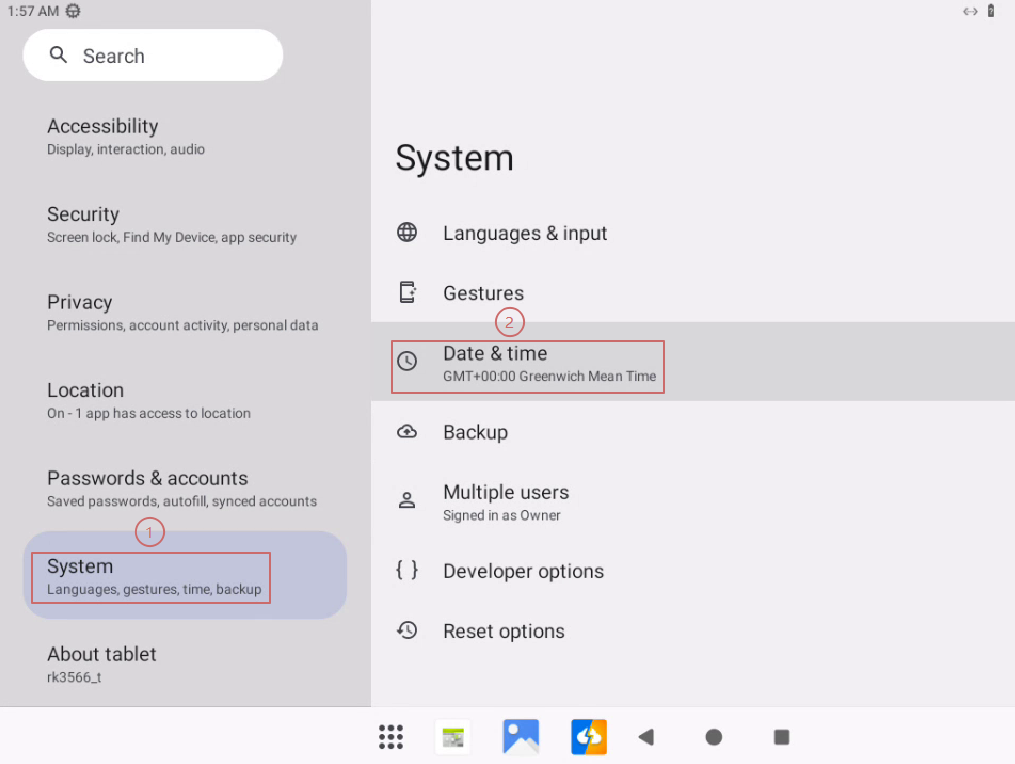The width and height of the screenshot is (1015, 764).
Task: Click the cloud upload icon for Backup
Action: 407,432
